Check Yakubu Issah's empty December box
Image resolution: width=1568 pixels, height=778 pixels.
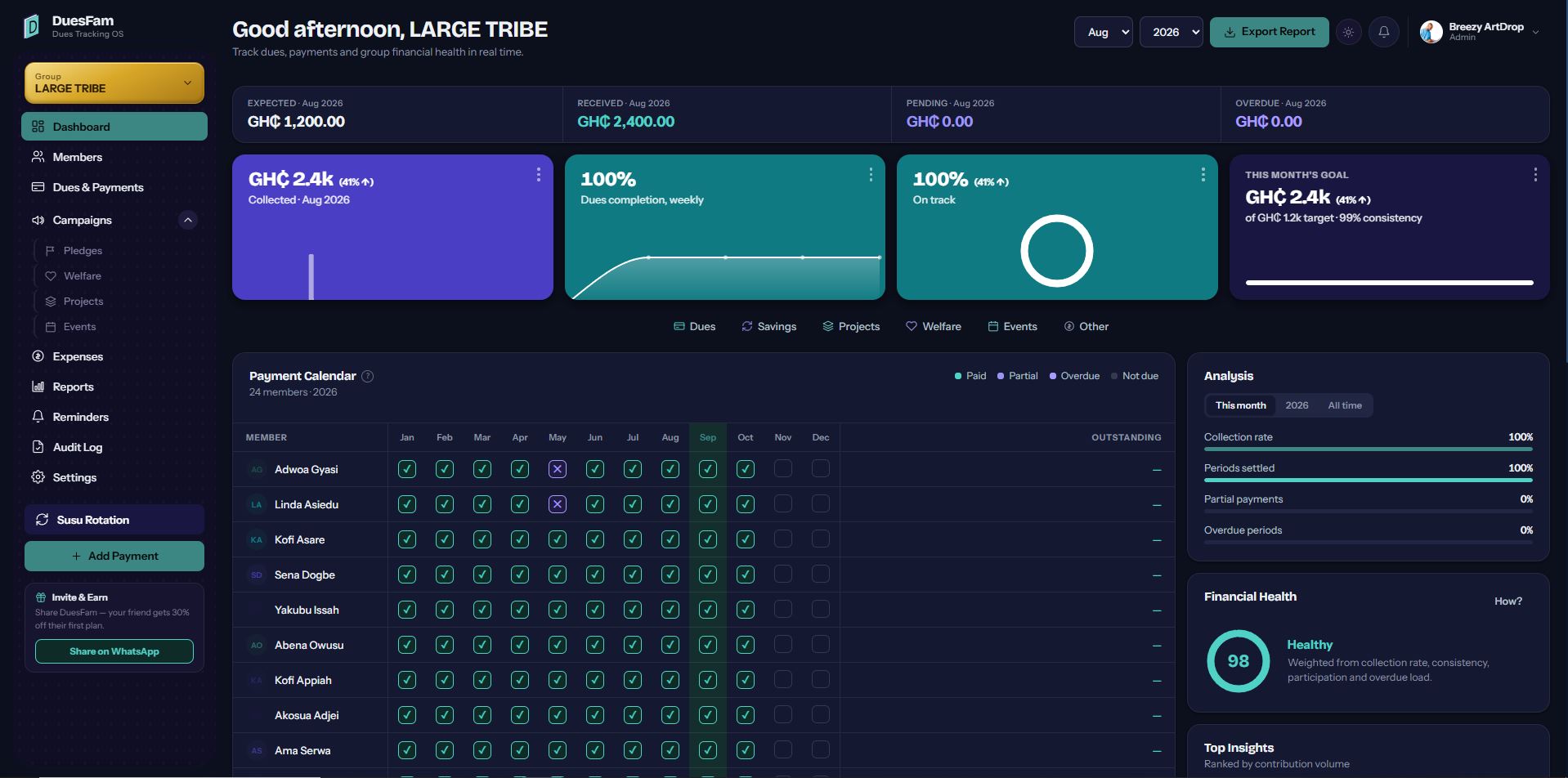(821, 609)
